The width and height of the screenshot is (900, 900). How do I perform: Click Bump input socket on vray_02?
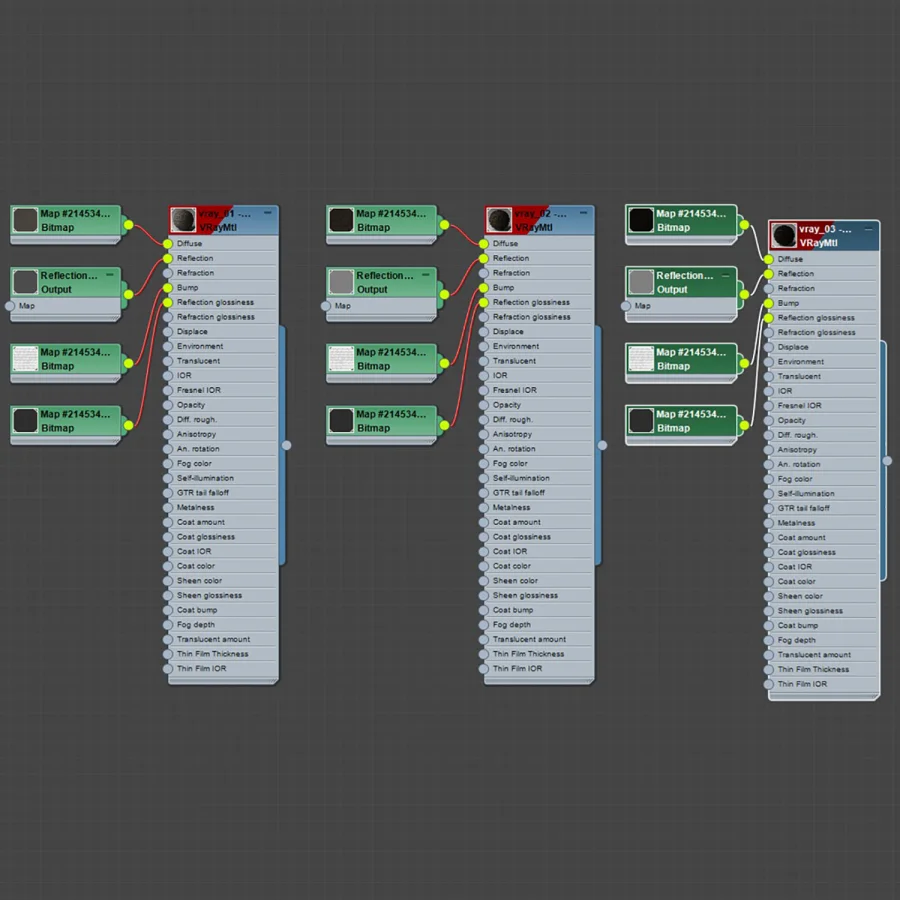483,288
